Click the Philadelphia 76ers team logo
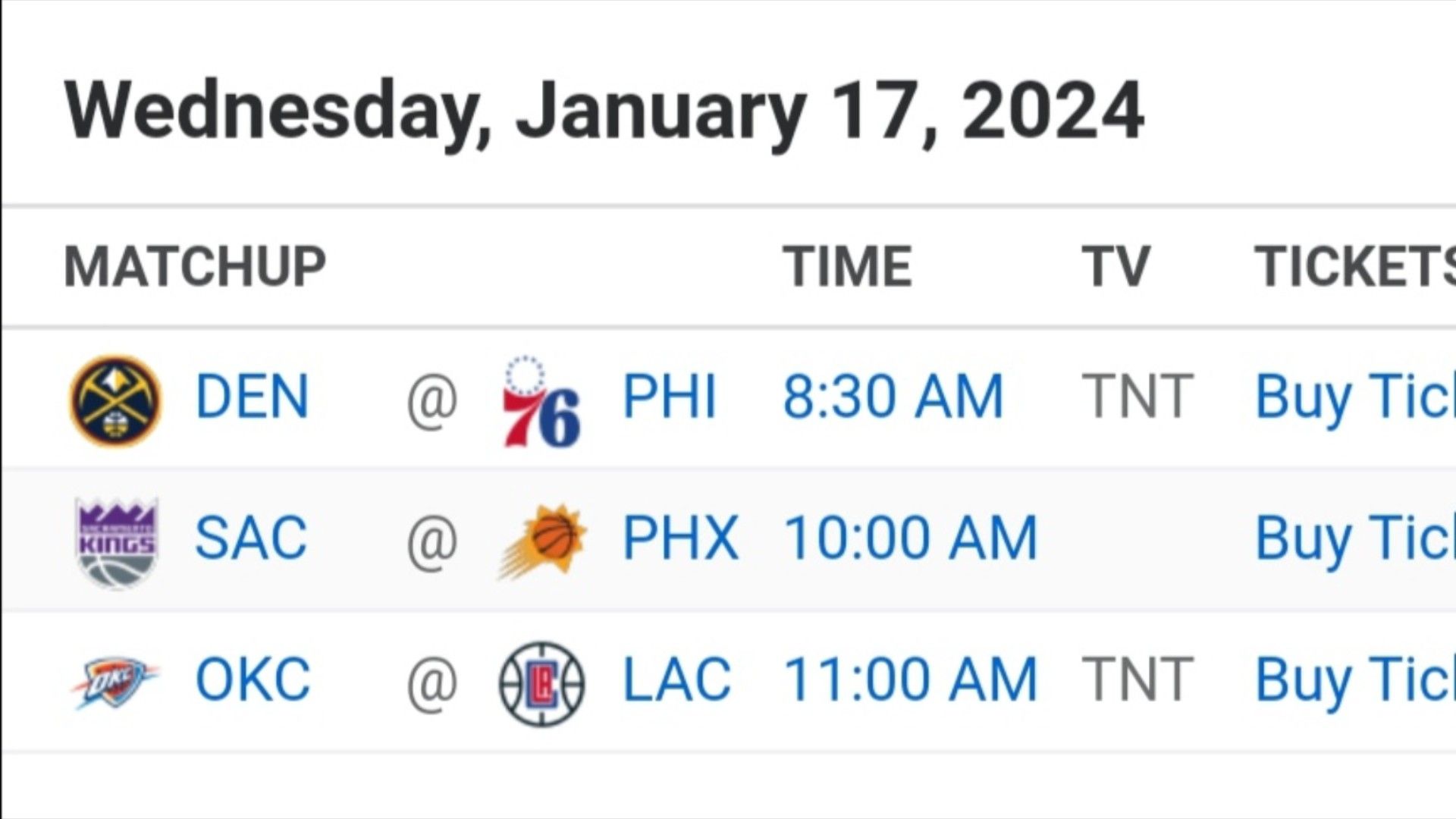Image resolution: width=1456 pixels, height=819 pixels. pyautogui.click(x=541, y=400)
